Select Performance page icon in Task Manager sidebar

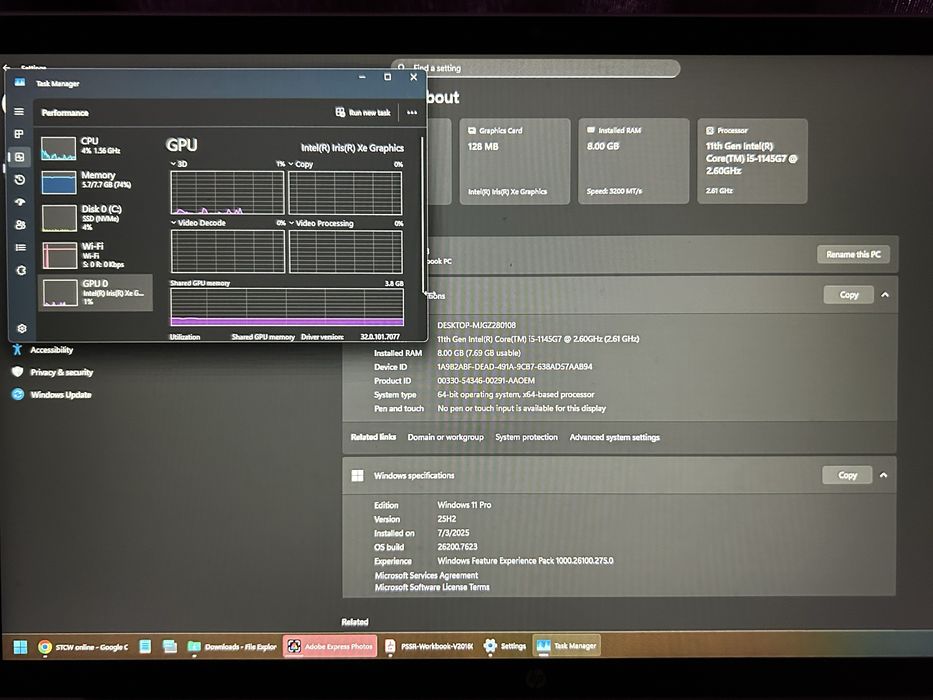(x=20, y=157)
